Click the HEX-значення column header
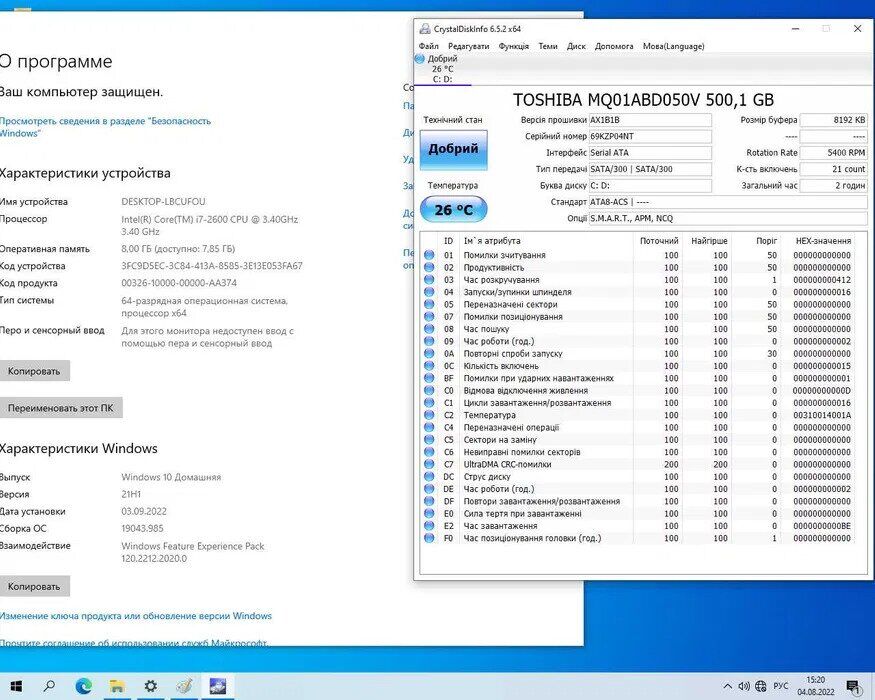This screenshot has height=700, width=875. click(x=824, y=241)
